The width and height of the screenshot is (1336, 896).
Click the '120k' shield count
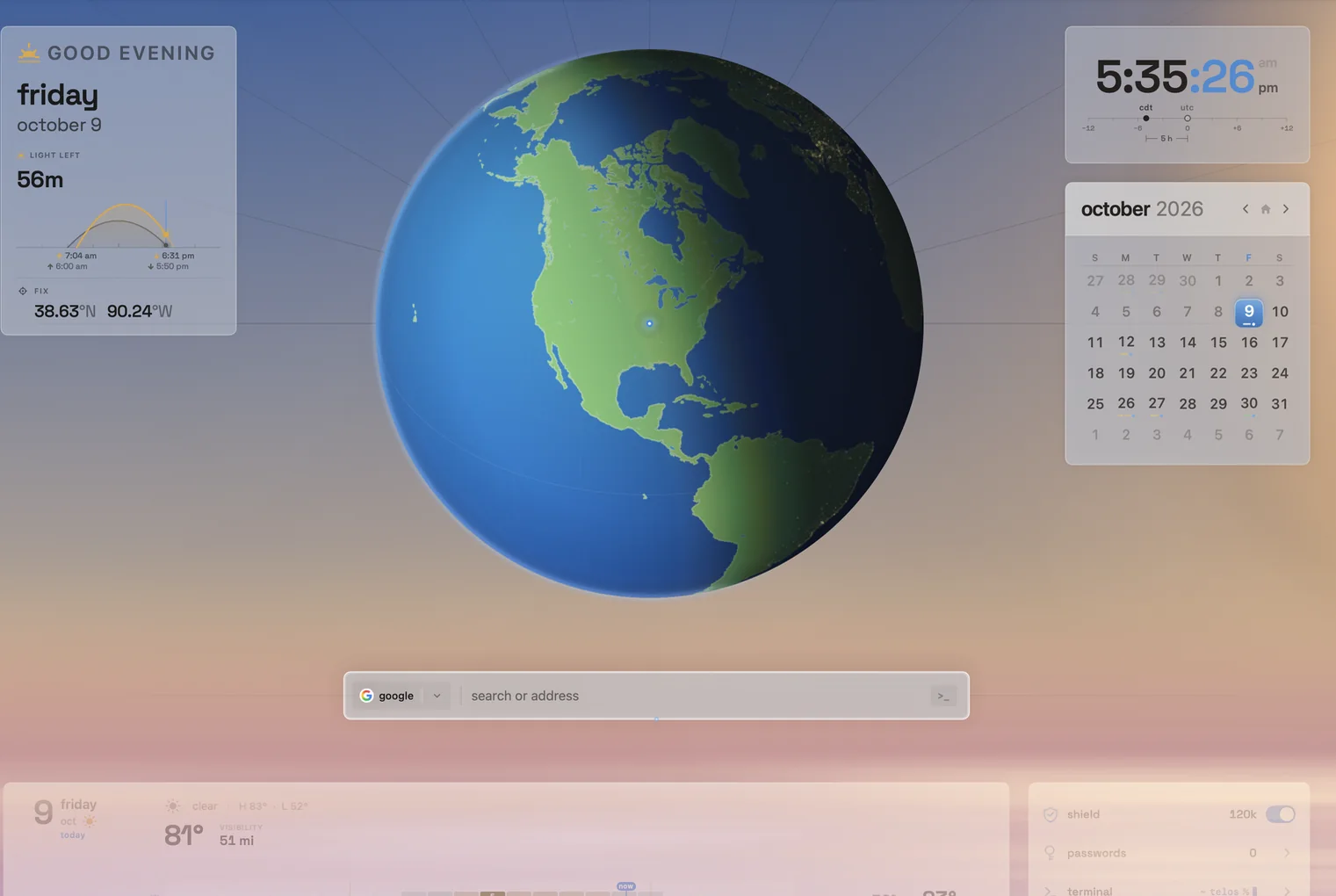tap(1243, 814)
